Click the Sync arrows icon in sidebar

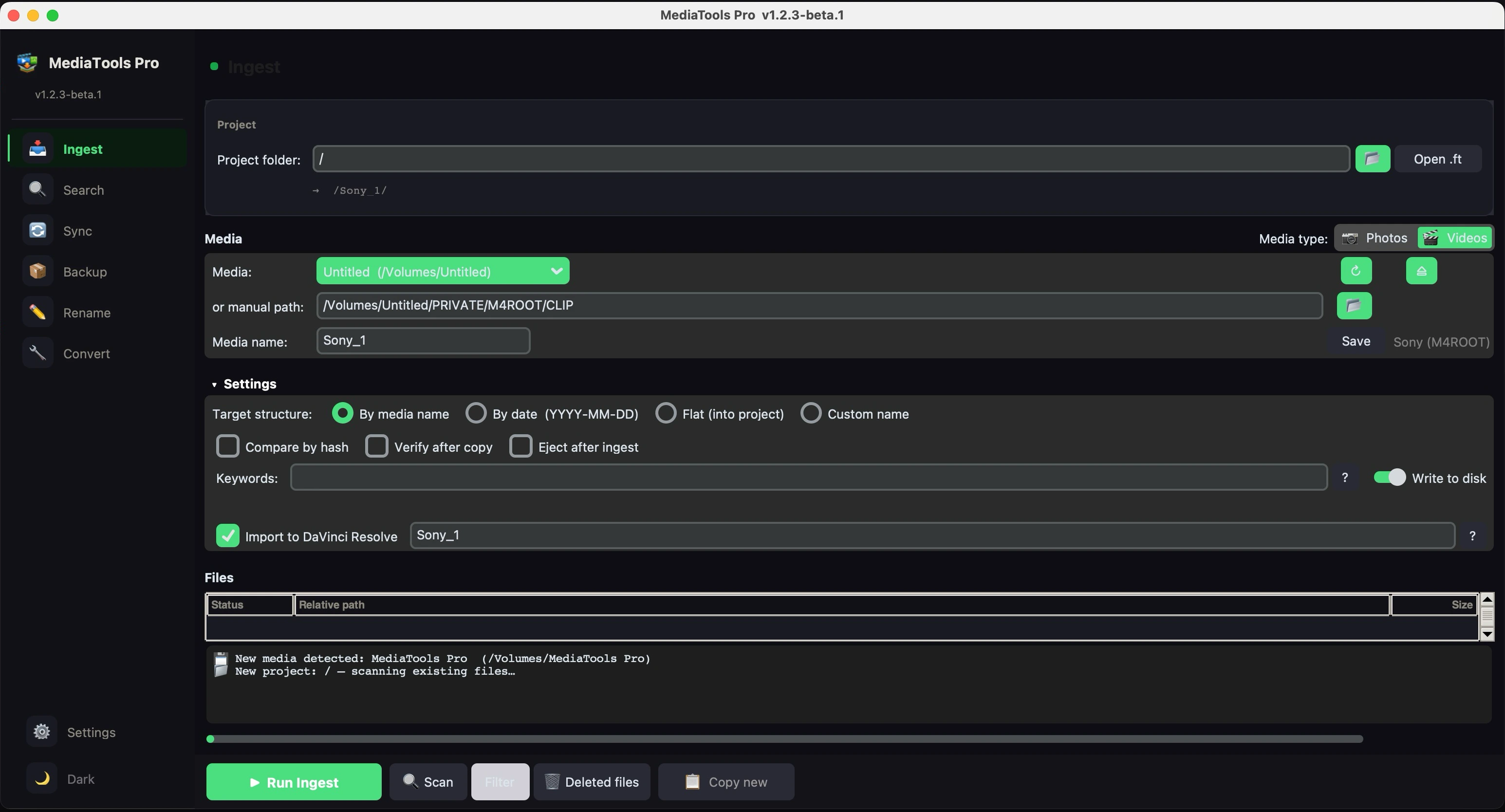click(x=38, y=230)
